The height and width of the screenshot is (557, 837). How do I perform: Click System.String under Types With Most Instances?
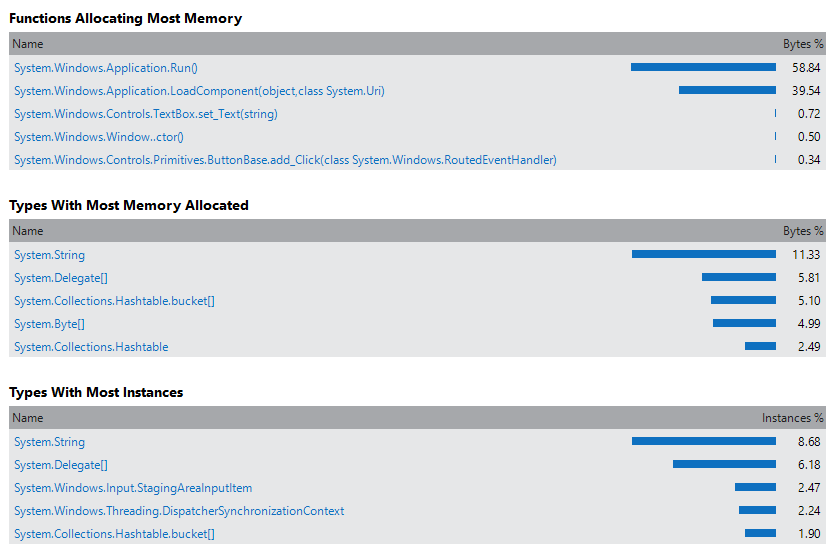click(x=49, y=442)
